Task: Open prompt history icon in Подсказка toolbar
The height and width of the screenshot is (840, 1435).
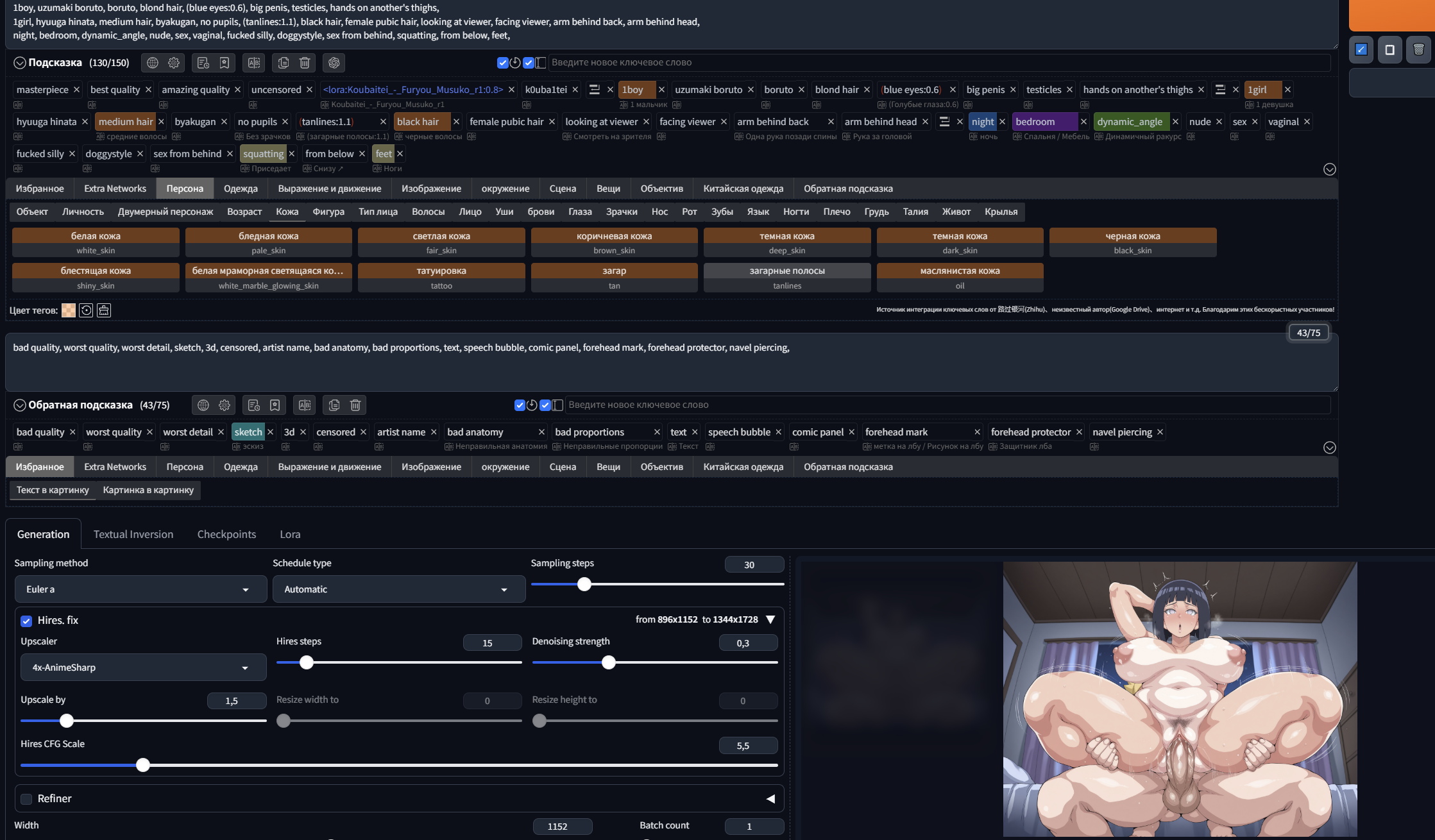Action: 203,63
